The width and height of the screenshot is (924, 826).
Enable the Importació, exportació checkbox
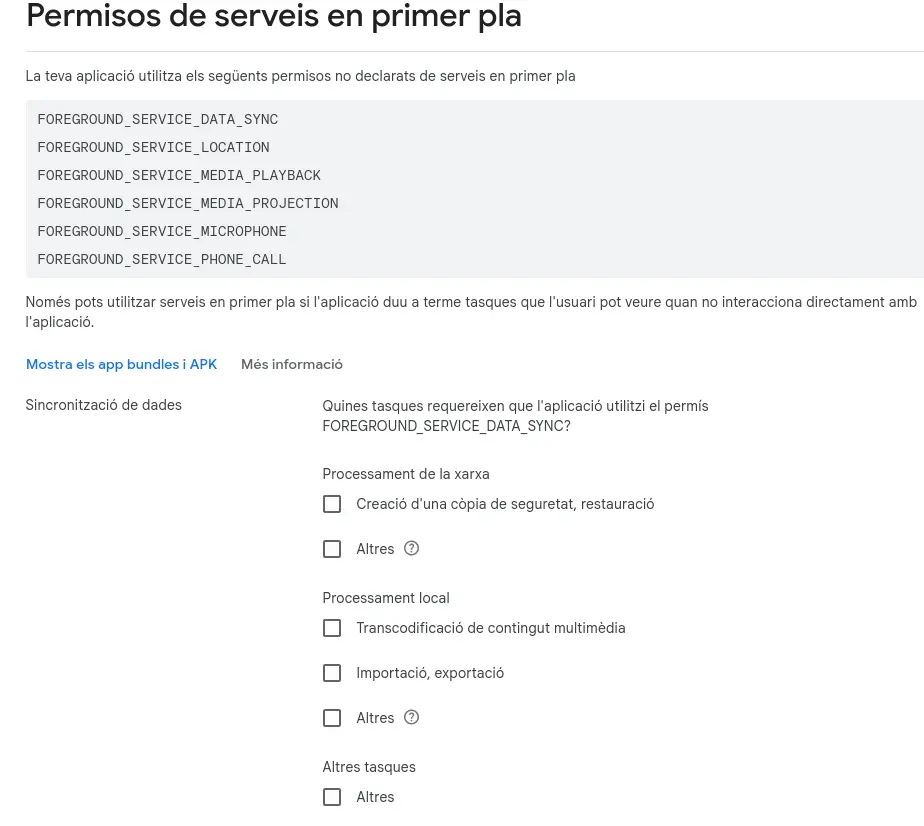[x=332, y=672]
